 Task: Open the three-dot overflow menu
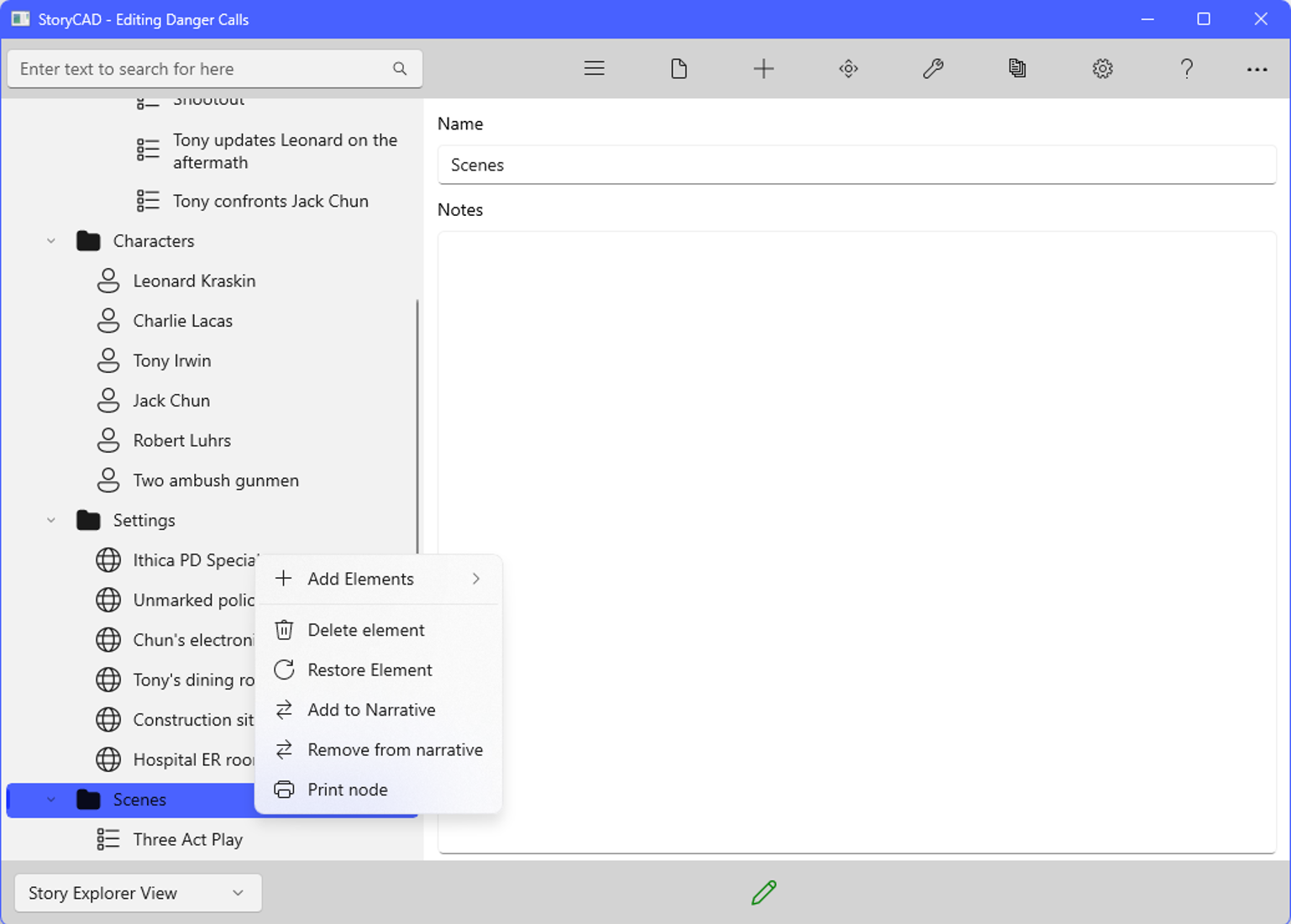tap(1257, 69)
